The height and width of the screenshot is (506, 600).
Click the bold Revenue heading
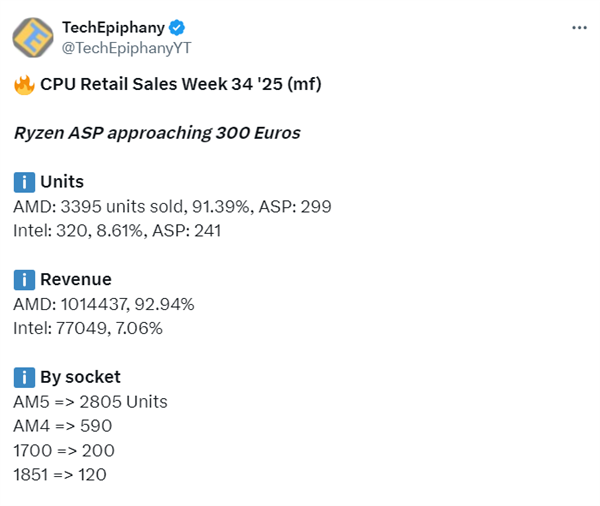point(76,280)
